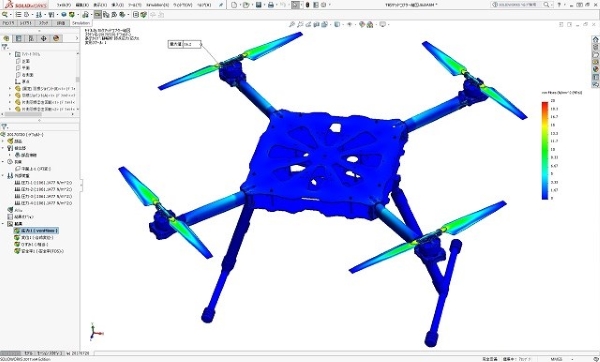The height and width of the screenshot is (362, 600).
Task: Open the DisplayManager appearance sphere tab icon
Action: pos(56,38)
